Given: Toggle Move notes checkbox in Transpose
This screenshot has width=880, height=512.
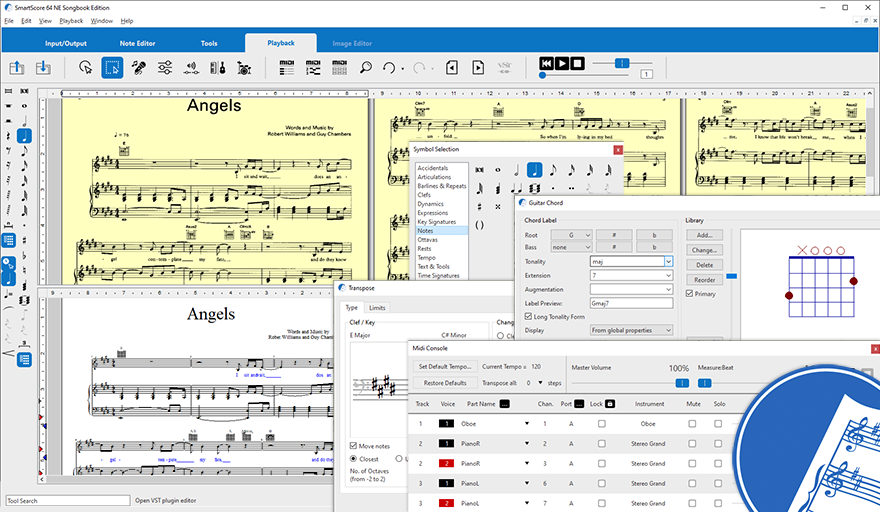Looking at the screenshot, I should click(354, 446).
